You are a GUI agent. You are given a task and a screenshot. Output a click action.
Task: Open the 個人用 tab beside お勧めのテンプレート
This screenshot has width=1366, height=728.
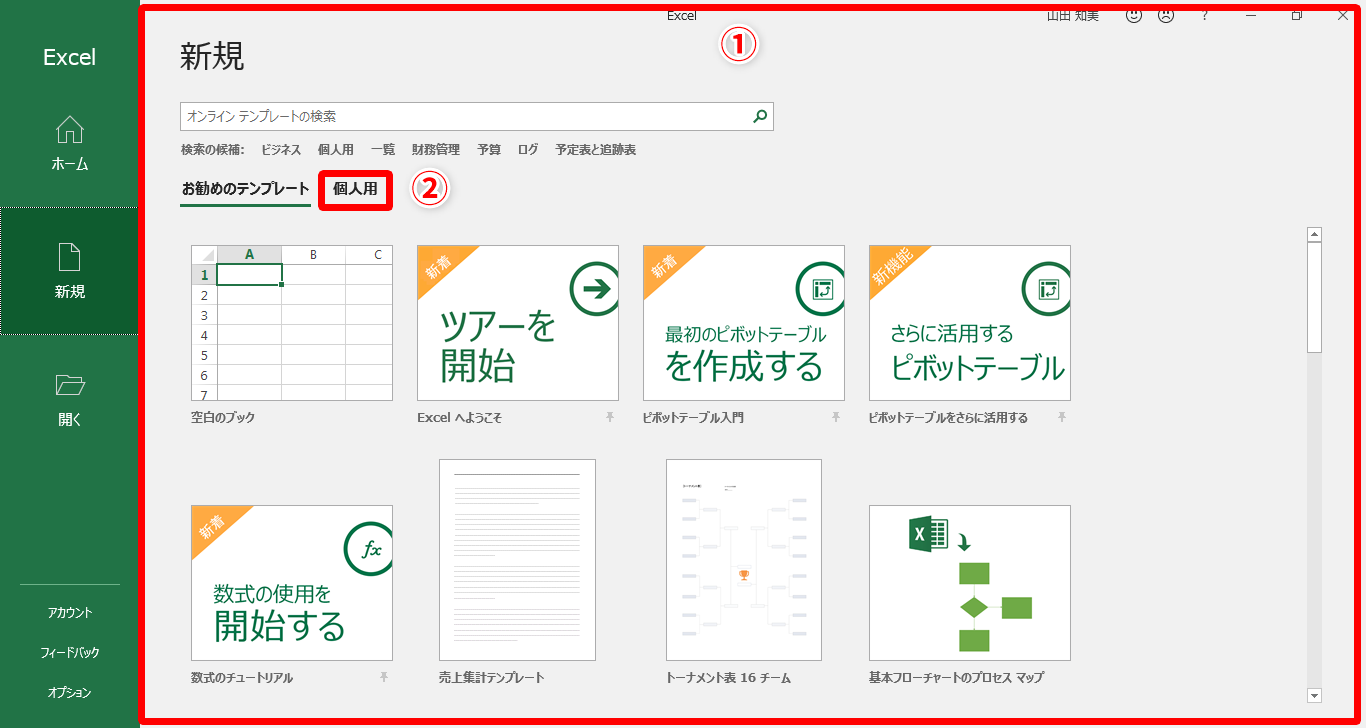(355, 189)
